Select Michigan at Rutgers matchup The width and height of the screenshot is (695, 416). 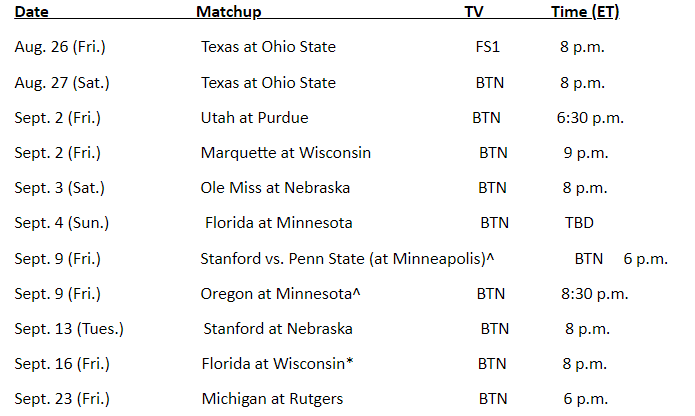272,399
